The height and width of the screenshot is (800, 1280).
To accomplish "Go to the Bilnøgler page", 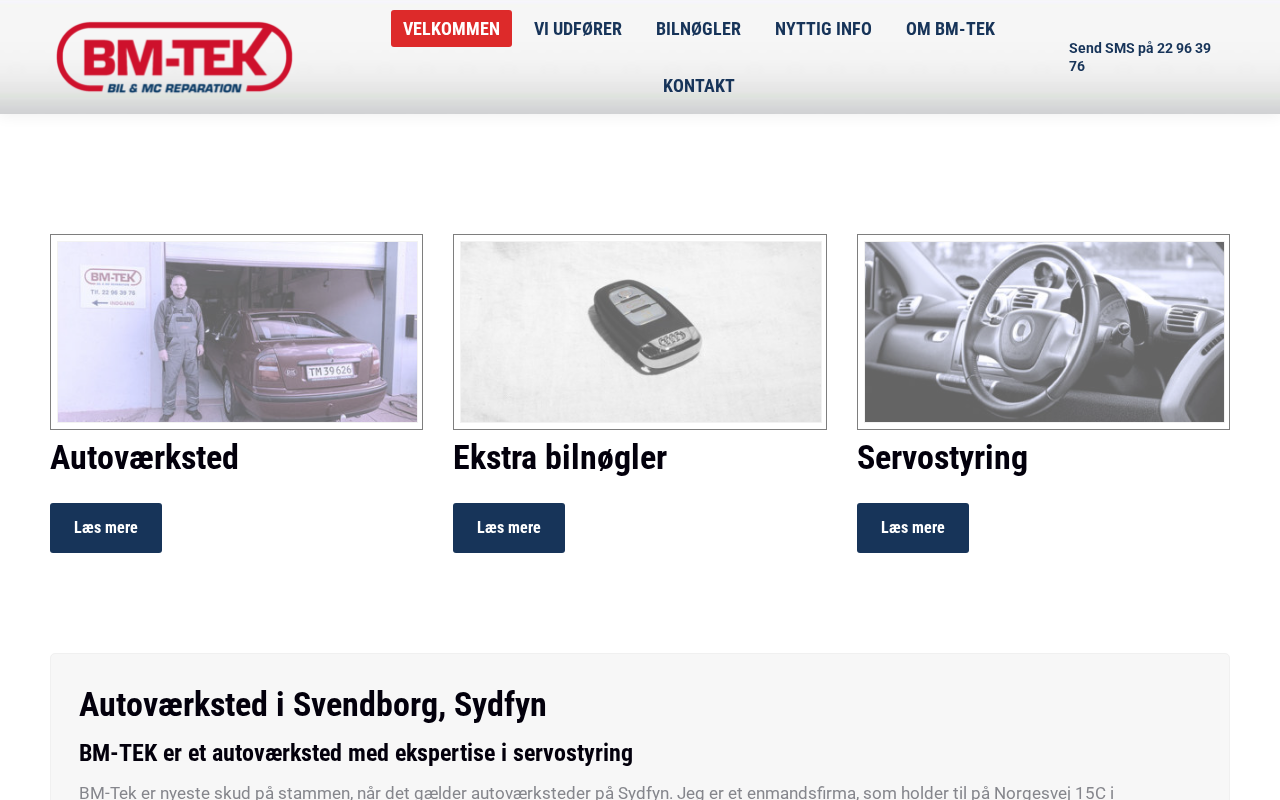I will click(x=698, y=29).
